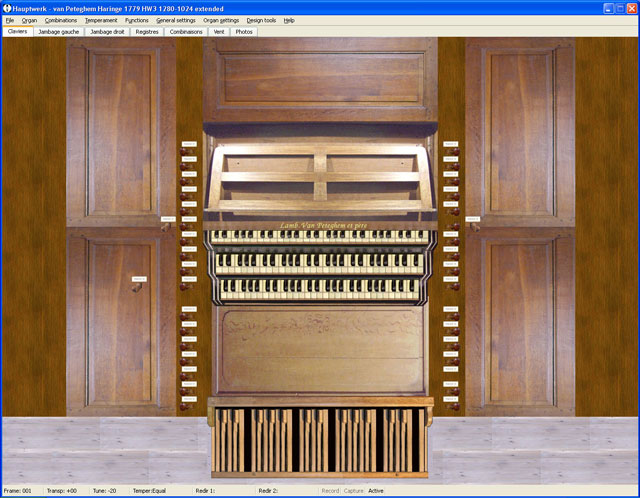640x498 pixels.
Task: Expand the Temperament menu
Action: tap(101, 20)
